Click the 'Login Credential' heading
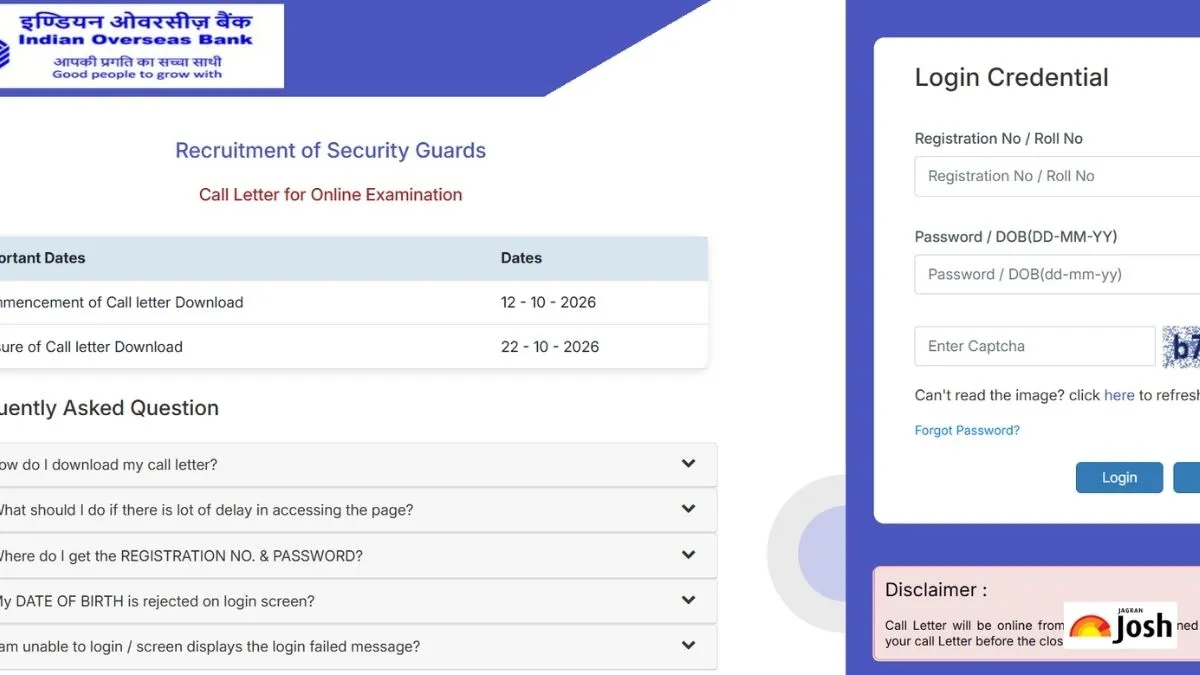The width and height of the screenshot is (1200, 675). tap(1011, 77)
